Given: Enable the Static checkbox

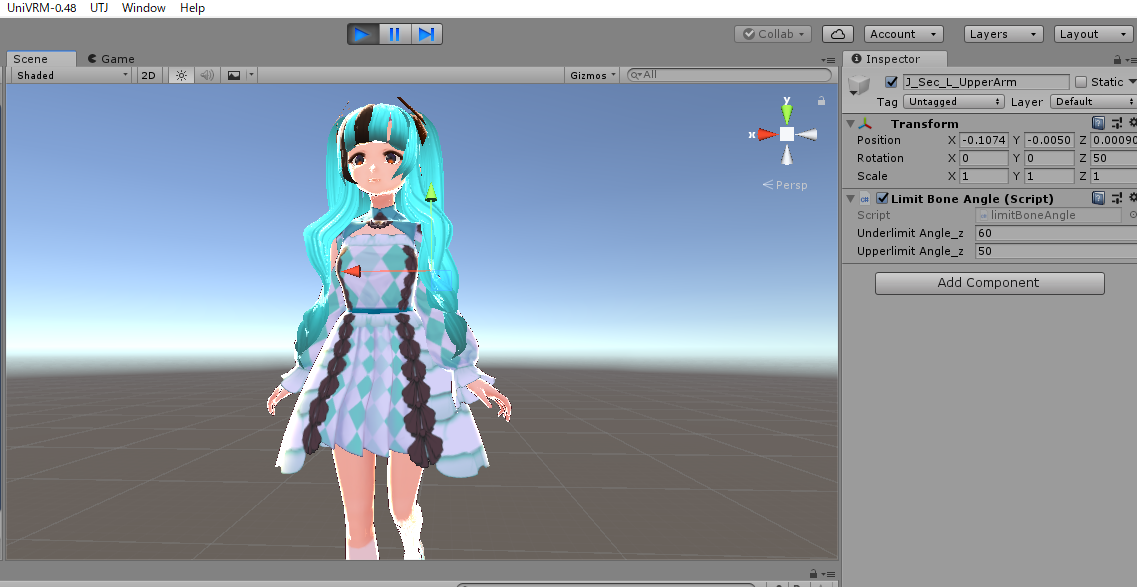Looking at the screenshot, I should tap(1081, 82).
